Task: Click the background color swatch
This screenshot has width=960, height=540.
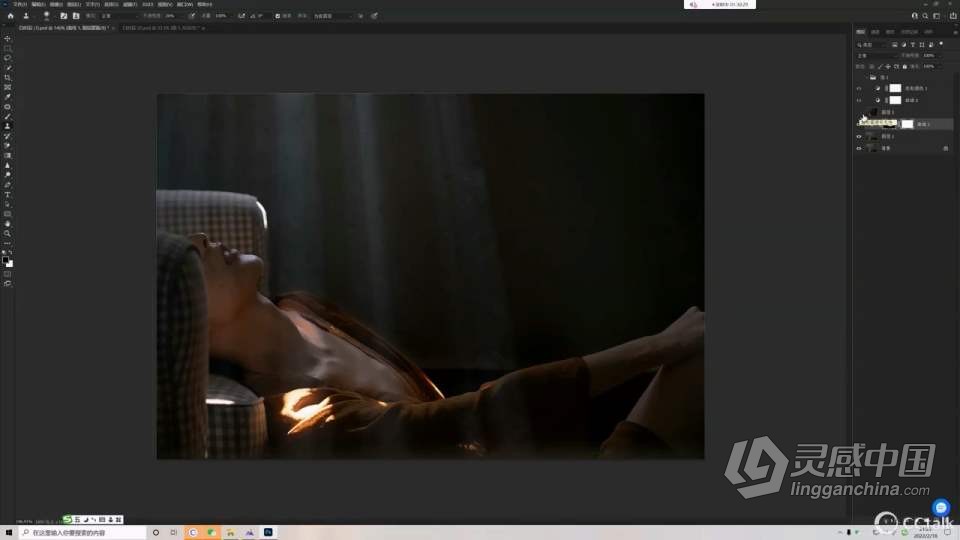Action: point(10,264)
